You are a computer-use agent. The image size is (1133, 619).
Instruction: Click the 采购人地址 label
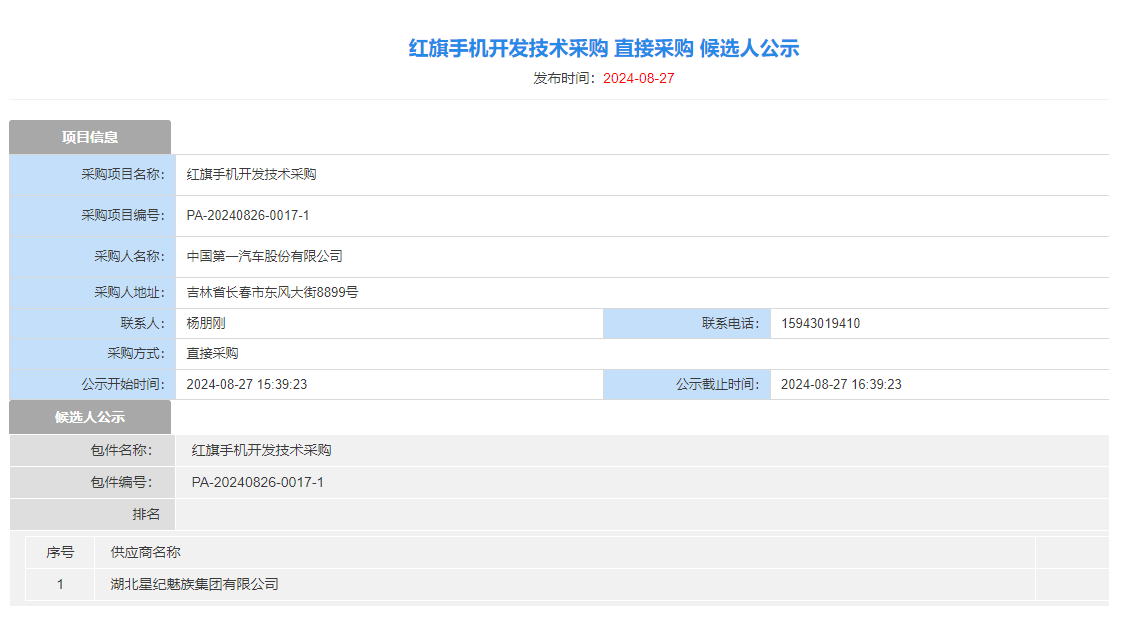(x=129, y=293)
